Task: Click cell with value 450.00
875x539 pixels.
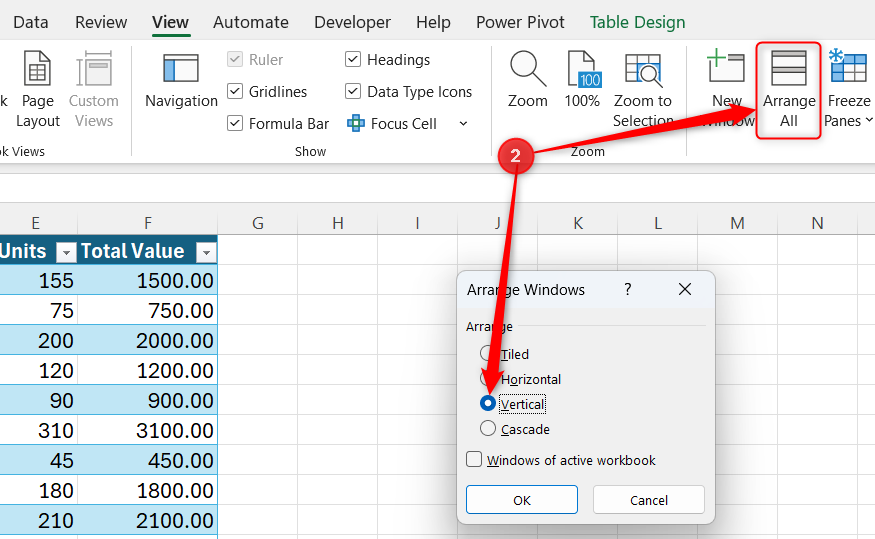Action: [147, 460]
